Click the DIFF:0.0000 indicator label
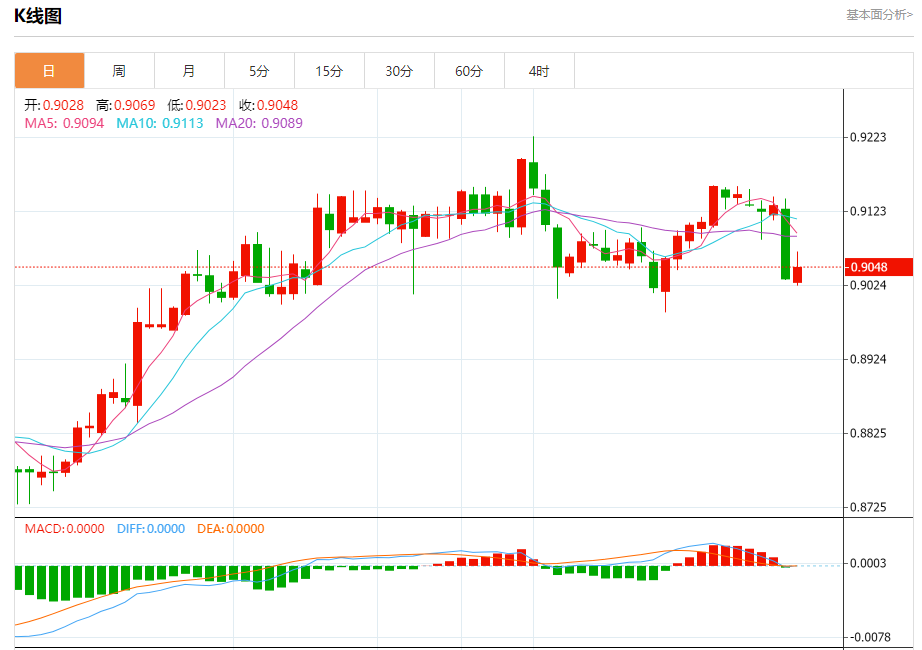Screen dimensions: 922x650 point(151,529)
